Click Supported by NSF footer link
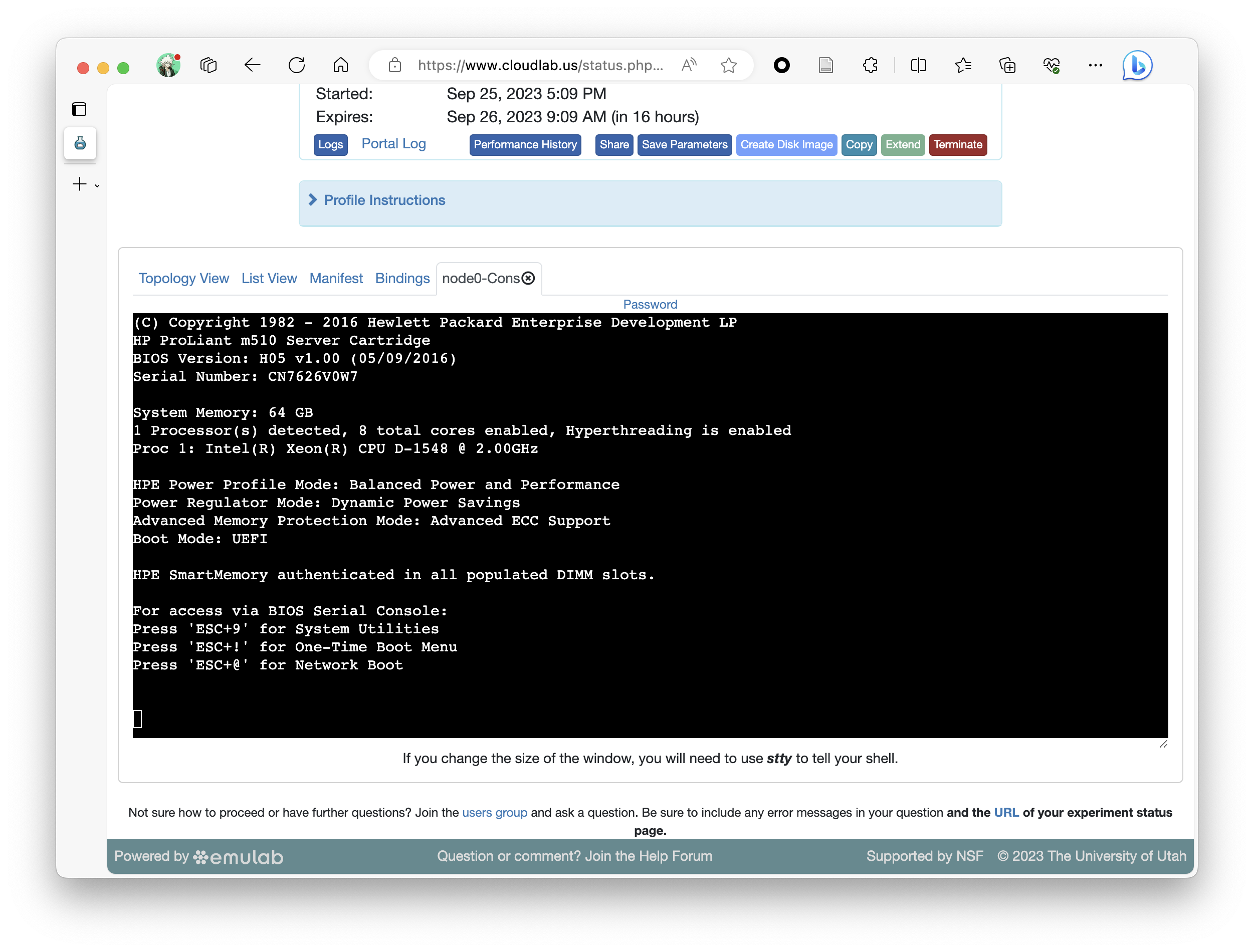This screenshot has height=952, width=1254. point(925,856)
